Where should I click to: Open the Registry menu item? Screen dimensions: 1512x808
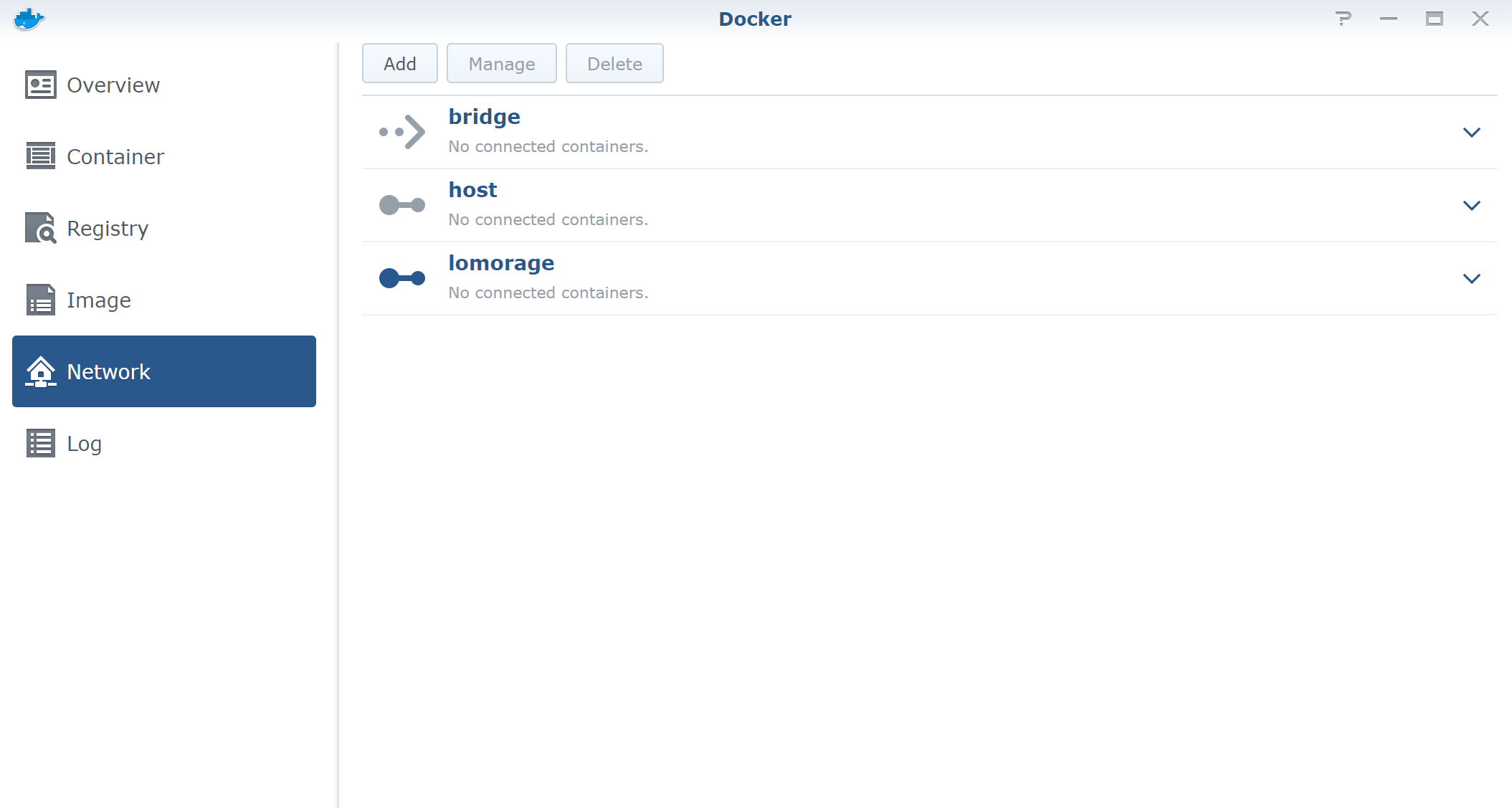[164, 228]
